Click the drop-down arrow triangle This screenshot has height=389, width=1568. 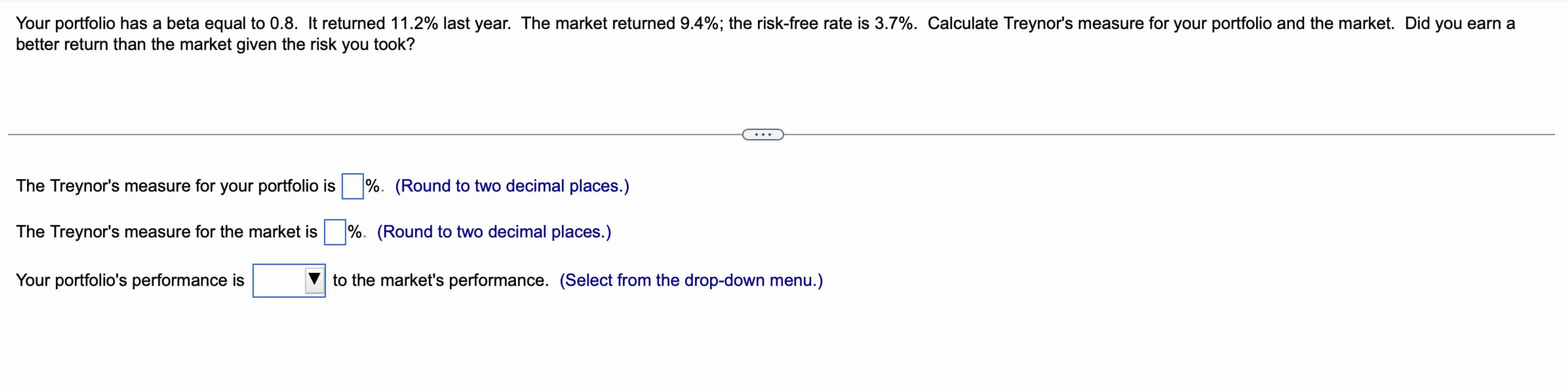point(314,280)
